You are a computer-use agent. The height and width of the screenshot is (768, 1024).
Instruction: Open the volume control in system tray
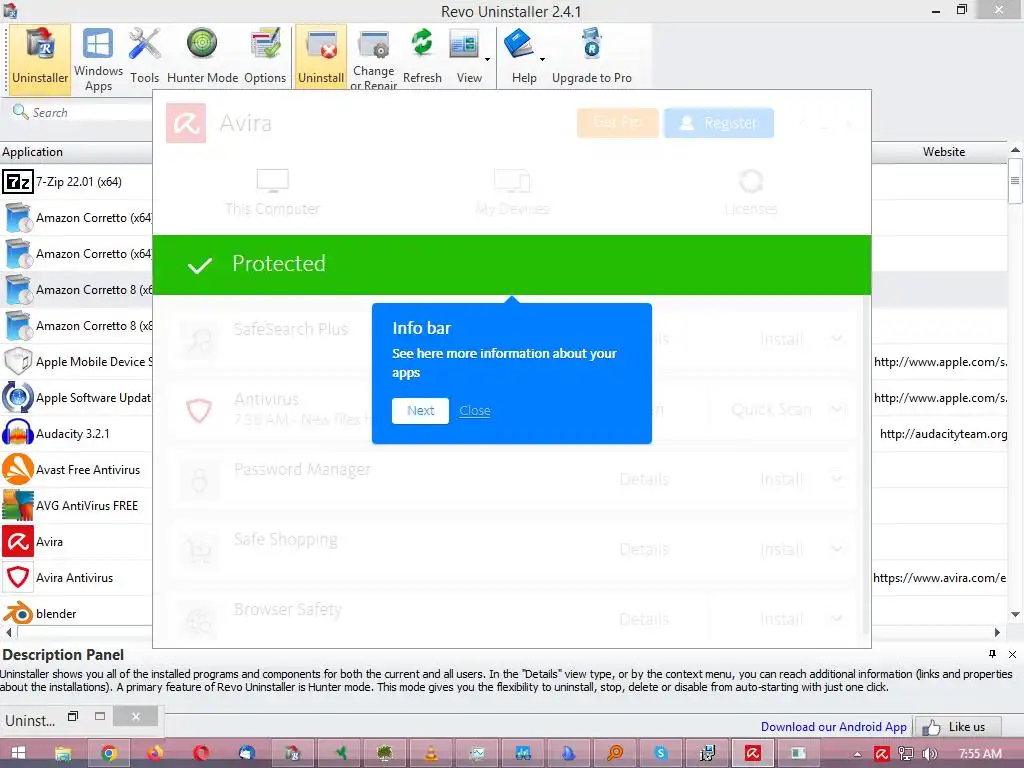coord(930,754)
